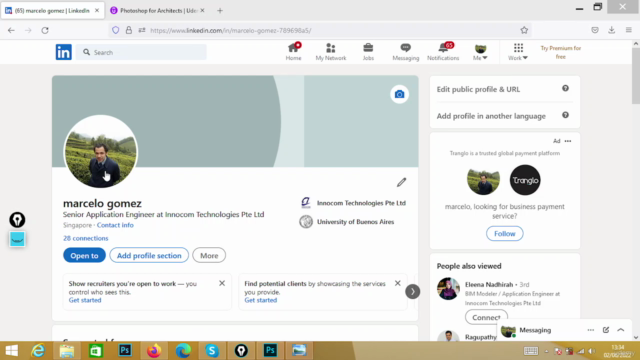This screenshot has width=640, height=360.
Task: Open Microsoft Edge from taskbar
Action: coord(183,351)
